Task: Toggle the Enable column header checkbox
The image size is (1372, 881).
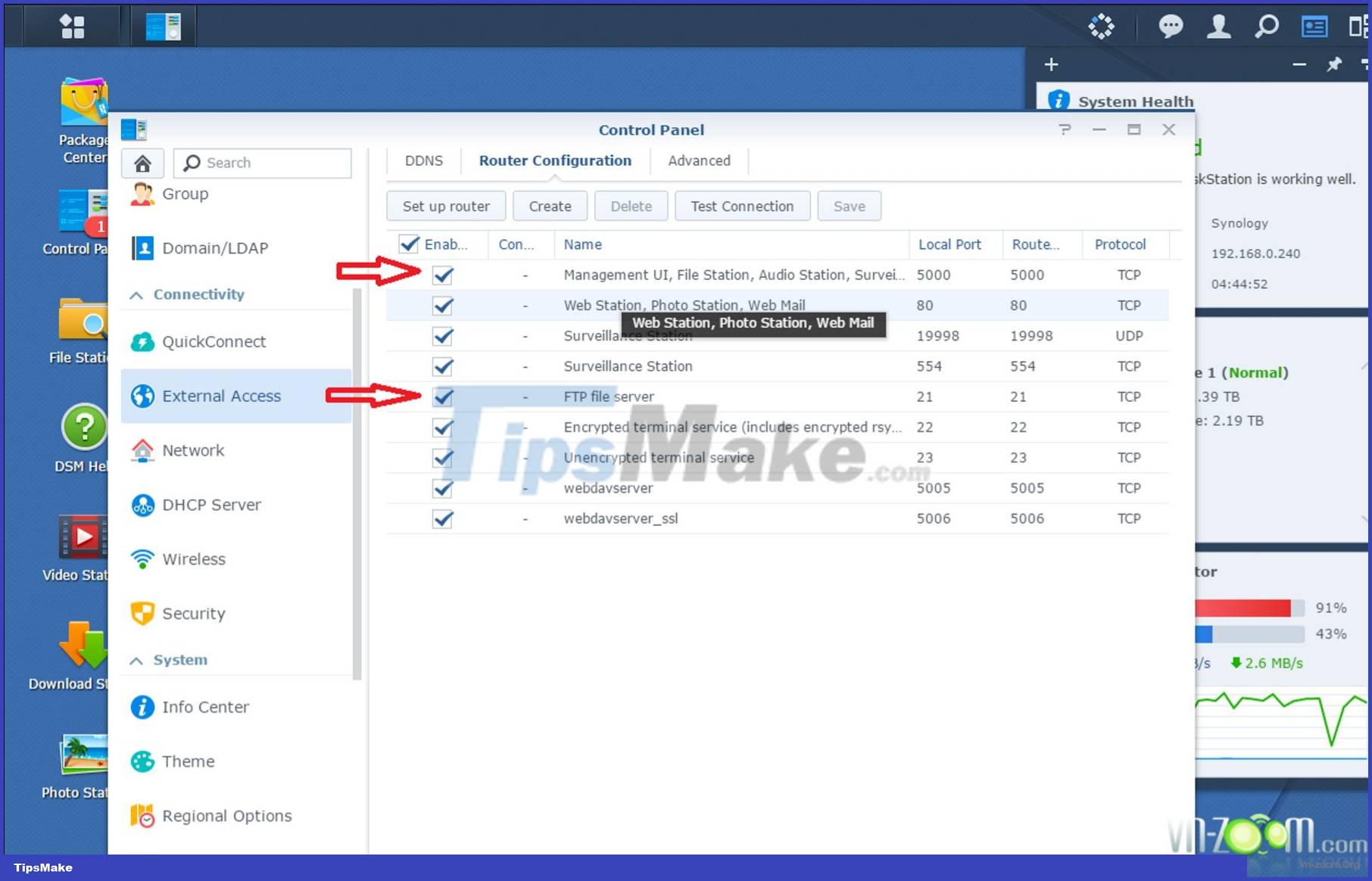Action: [409, 244]
